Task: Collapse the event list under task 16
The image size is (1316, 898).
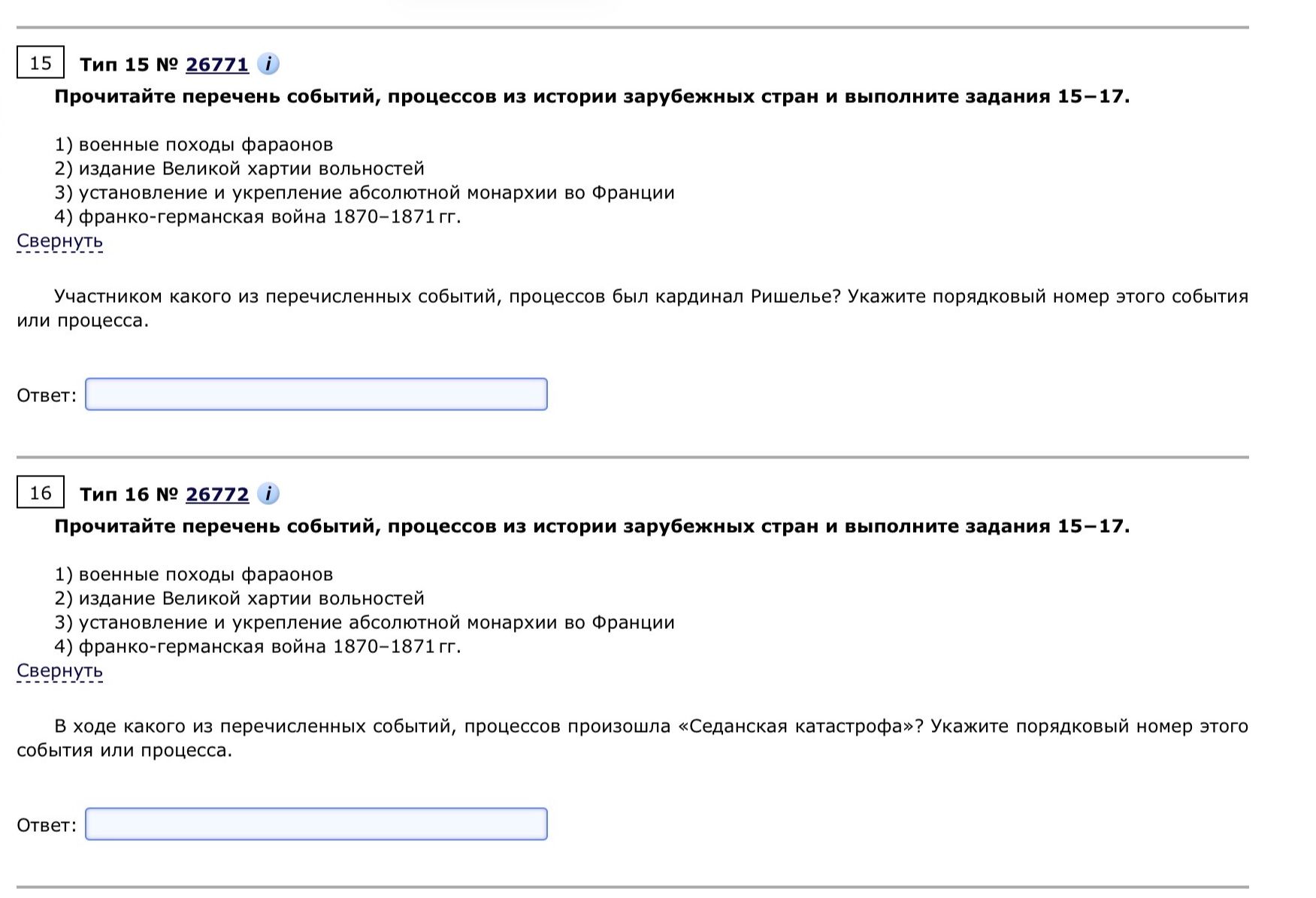Action: [x=59, y=671]
